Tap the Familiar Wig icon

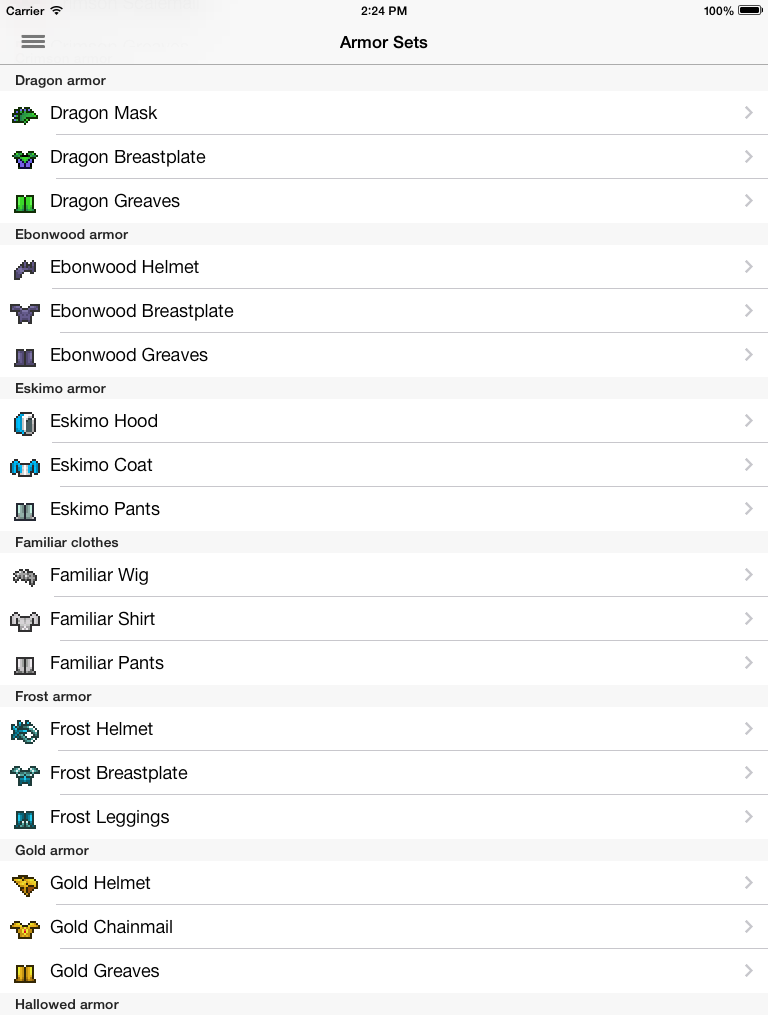click(25, 576)
